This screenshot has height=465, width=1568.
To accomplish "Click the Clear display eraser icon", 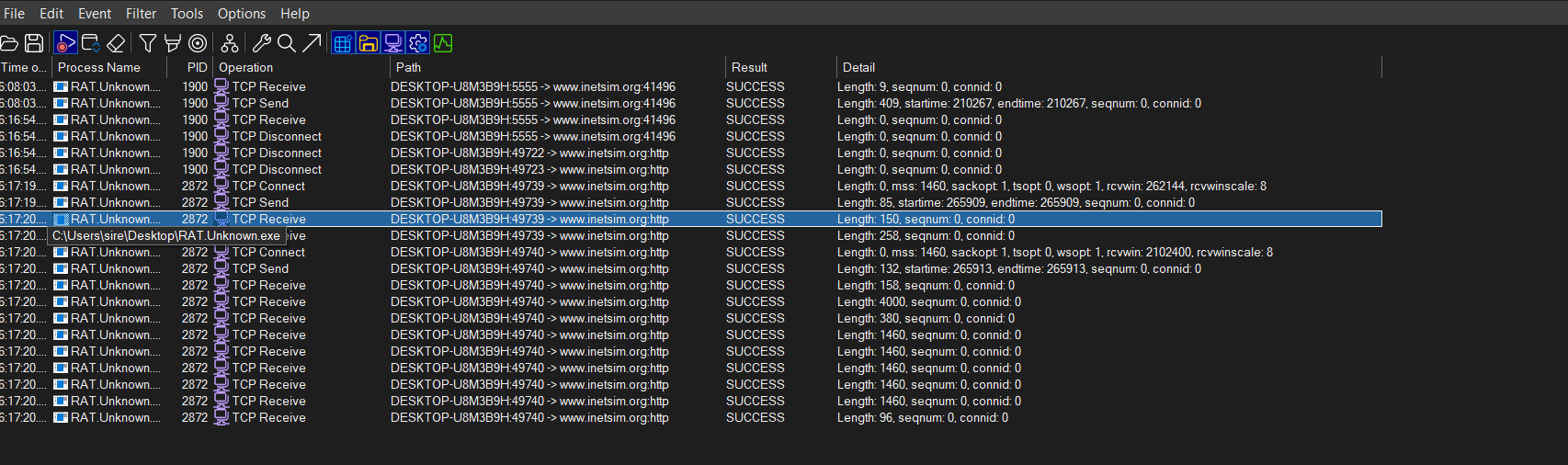I will [x=116, y=43].
